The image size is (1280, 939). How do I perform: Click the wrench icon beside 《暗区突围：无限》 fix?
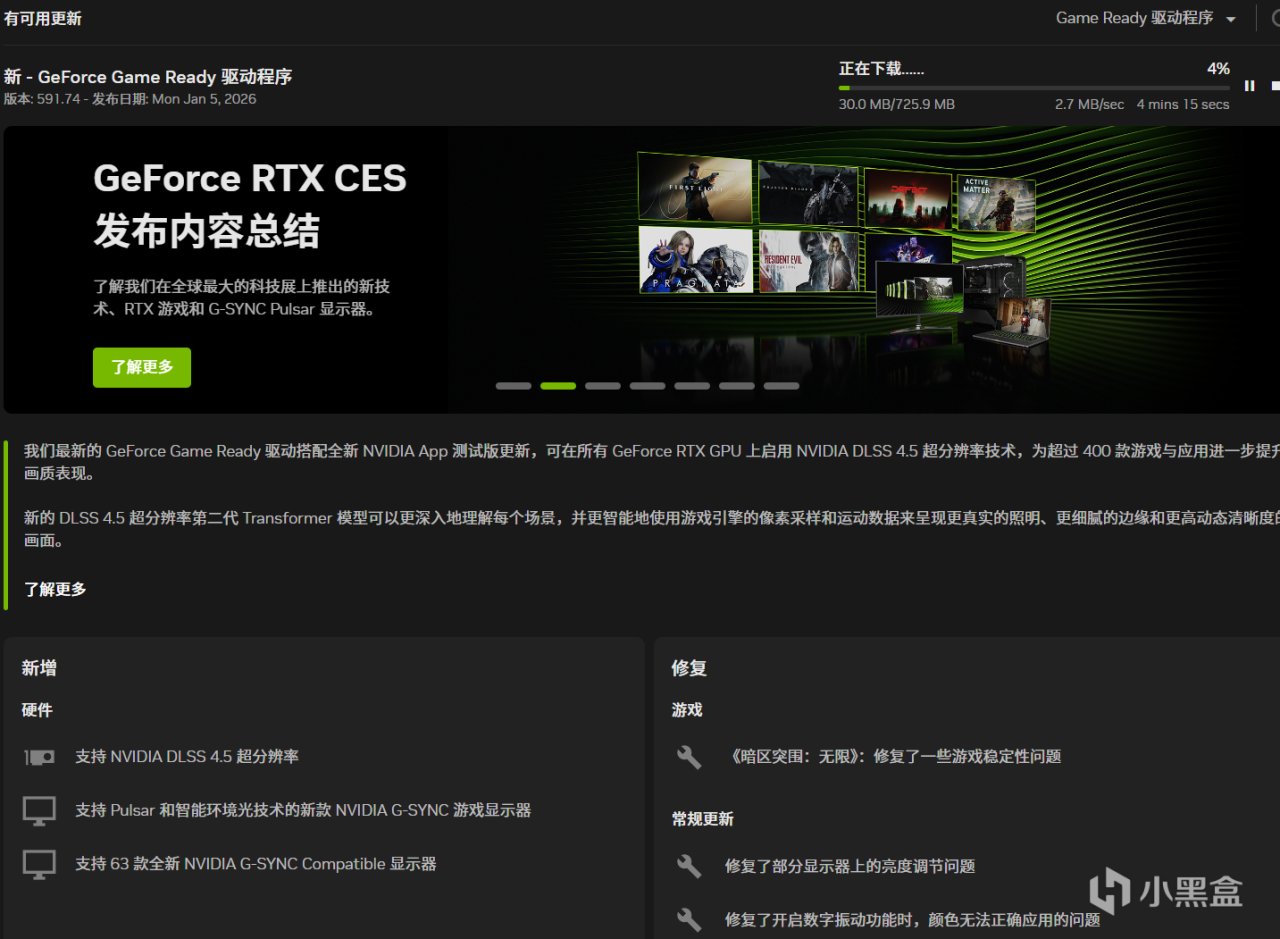(x=689, y=757)
